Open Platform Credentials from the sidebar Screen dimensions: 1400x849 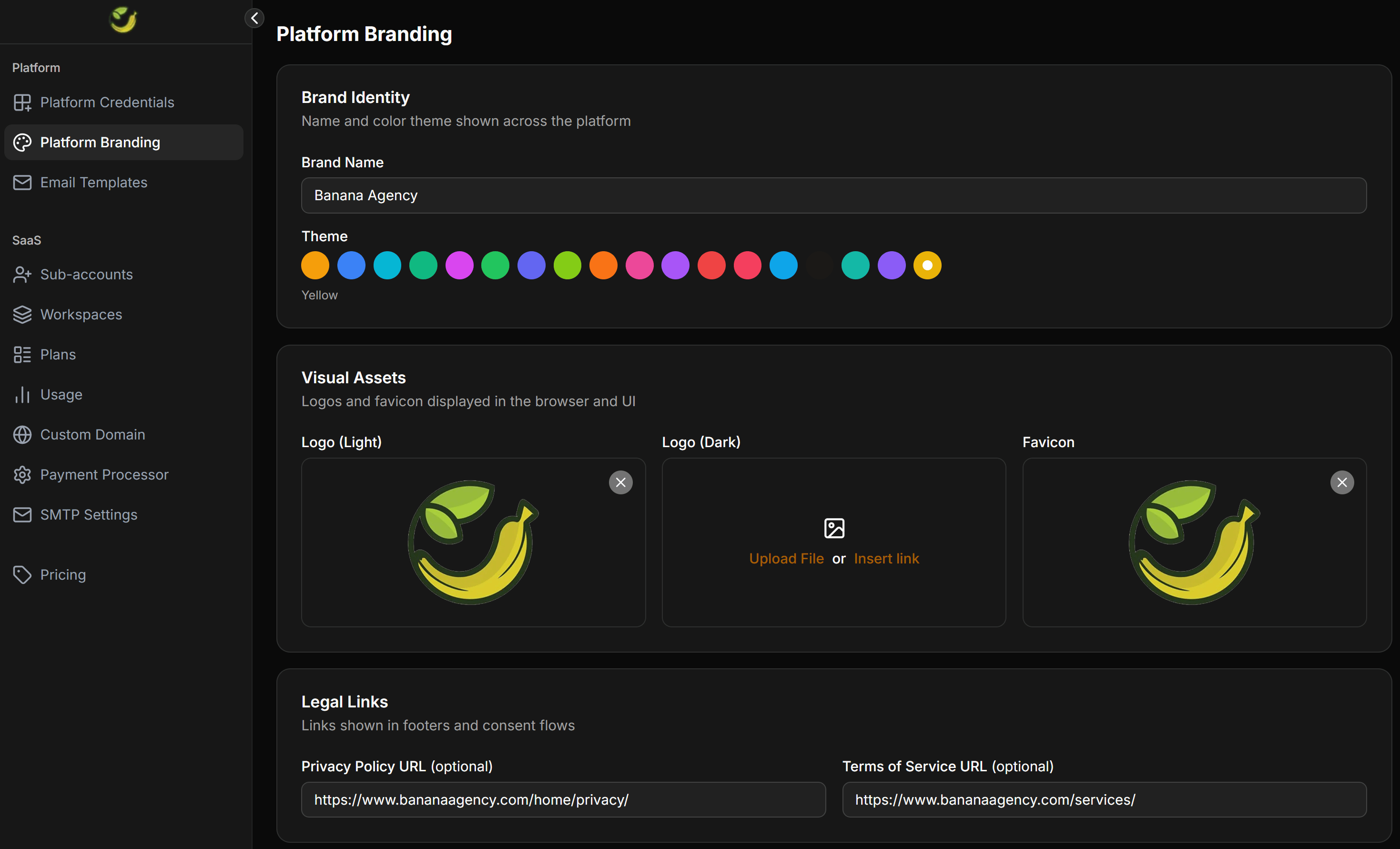[x=123, y=102]
